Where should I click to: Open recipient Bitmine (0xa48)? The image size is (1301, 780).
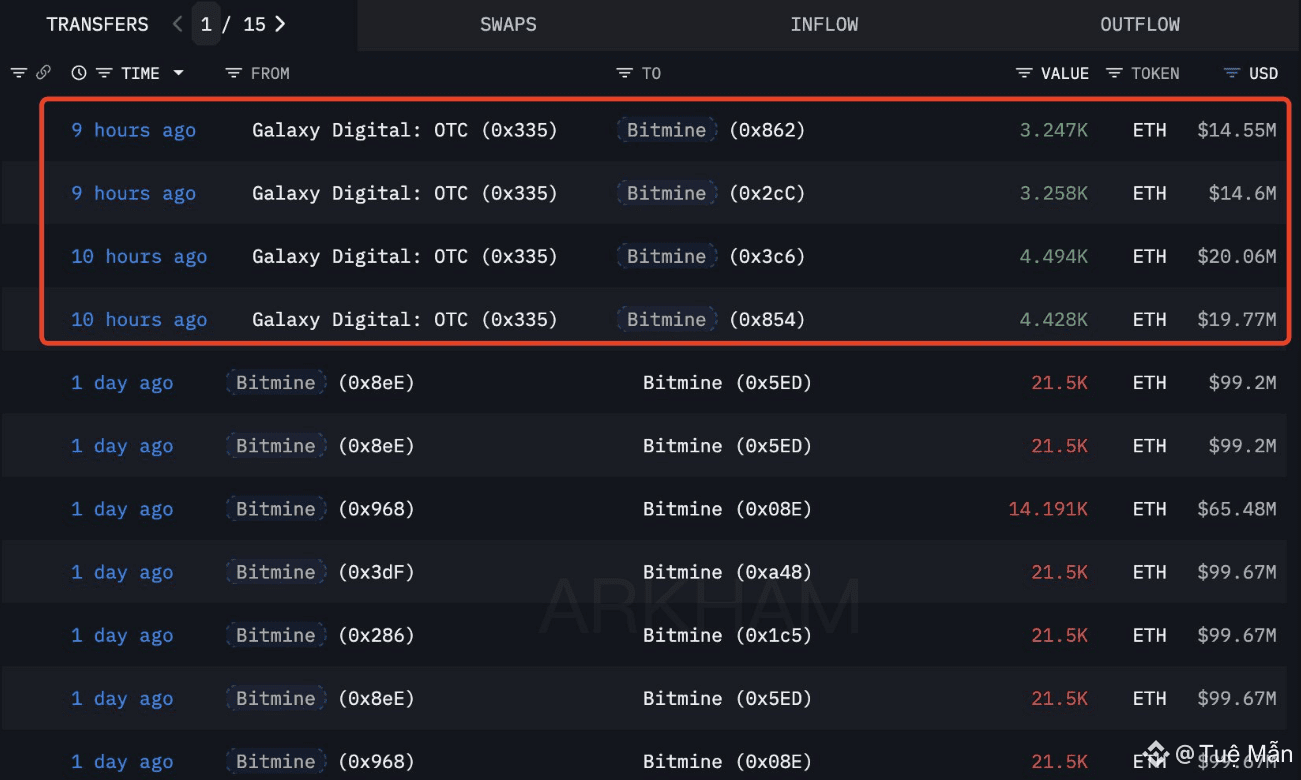(x=727, y=572)
